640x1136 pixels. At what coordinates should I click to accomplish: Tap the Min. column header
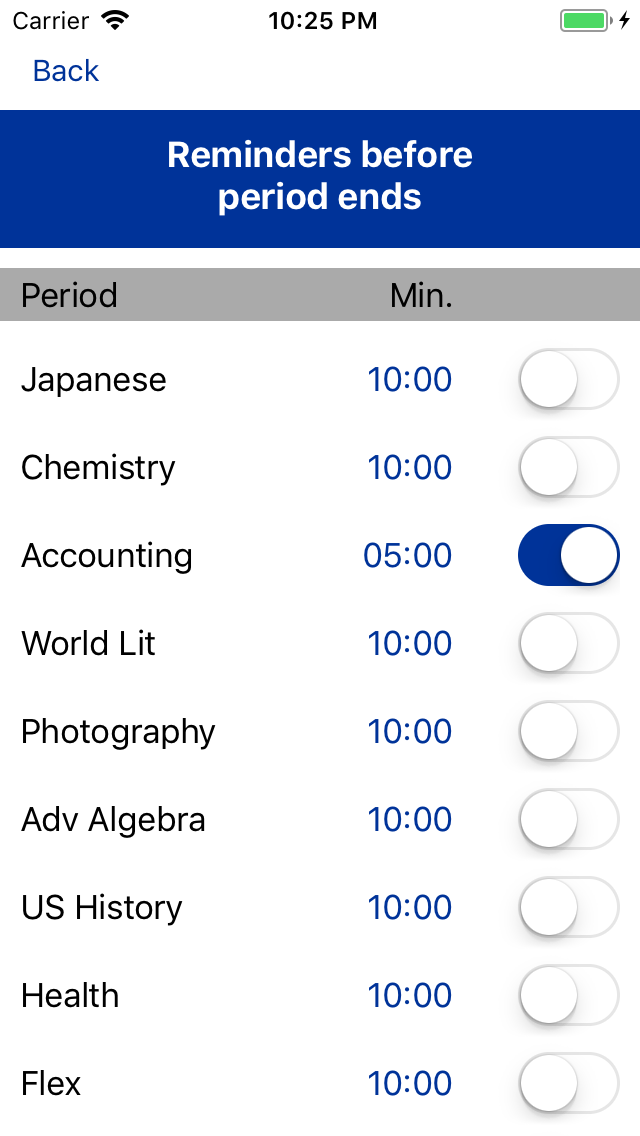tap(420, 295)
